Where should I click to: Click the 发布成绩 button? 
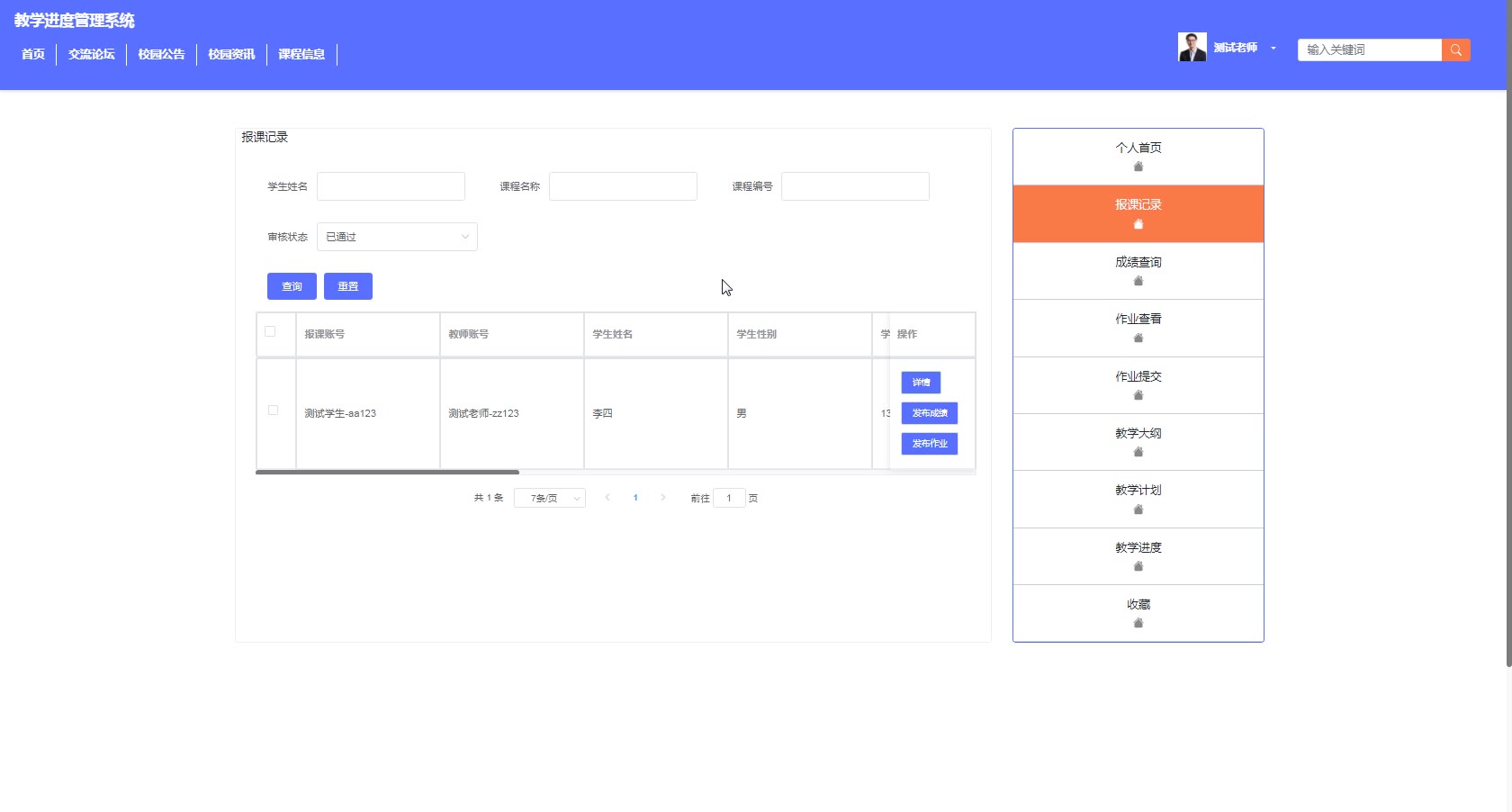pyautogui.click(x=930, y=413)
